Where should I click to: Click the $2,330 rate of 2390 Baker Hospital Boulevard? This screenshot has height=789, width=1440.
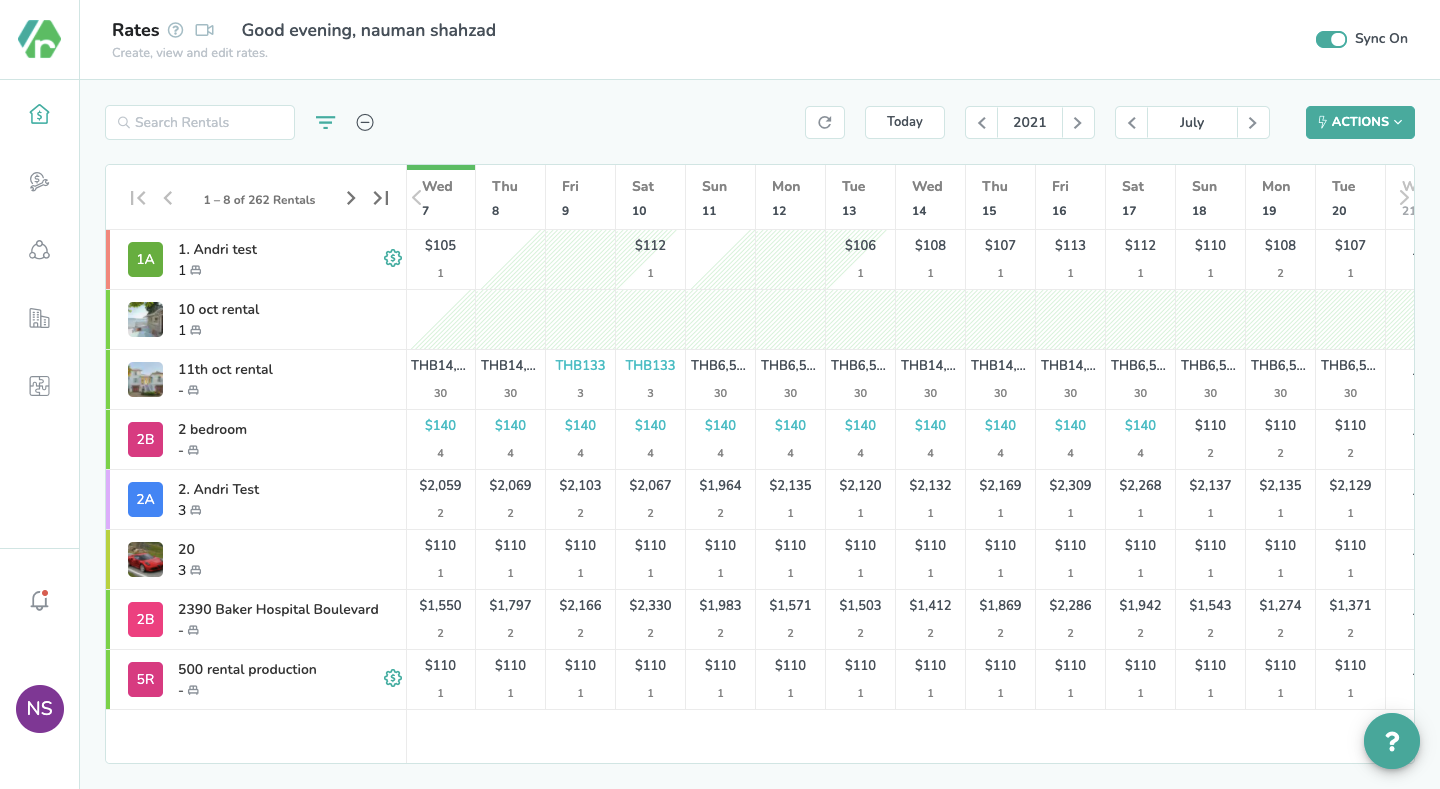[650, 605]
